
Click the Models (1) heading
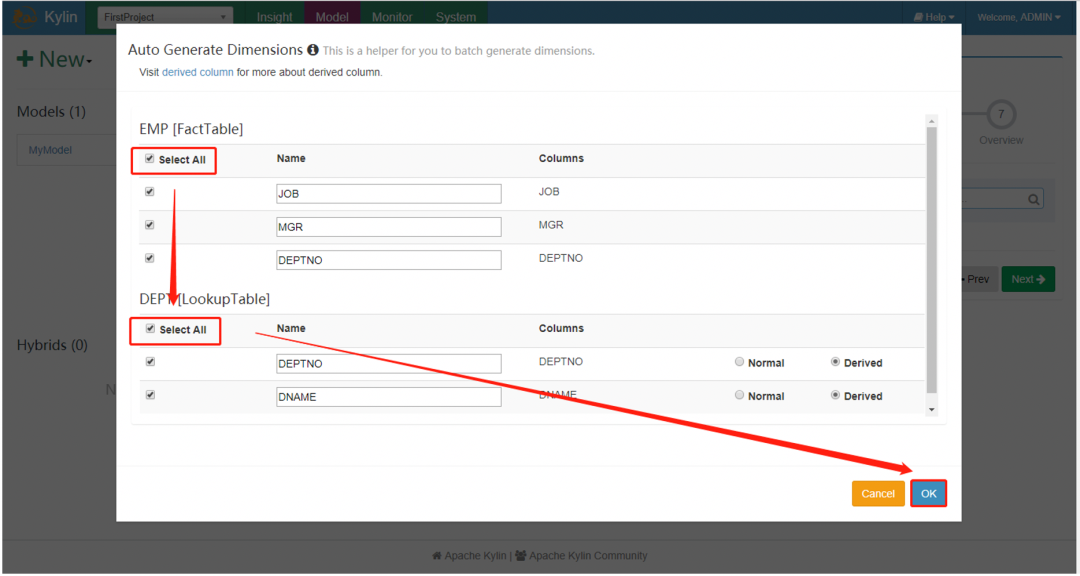(x=51, y=112)
